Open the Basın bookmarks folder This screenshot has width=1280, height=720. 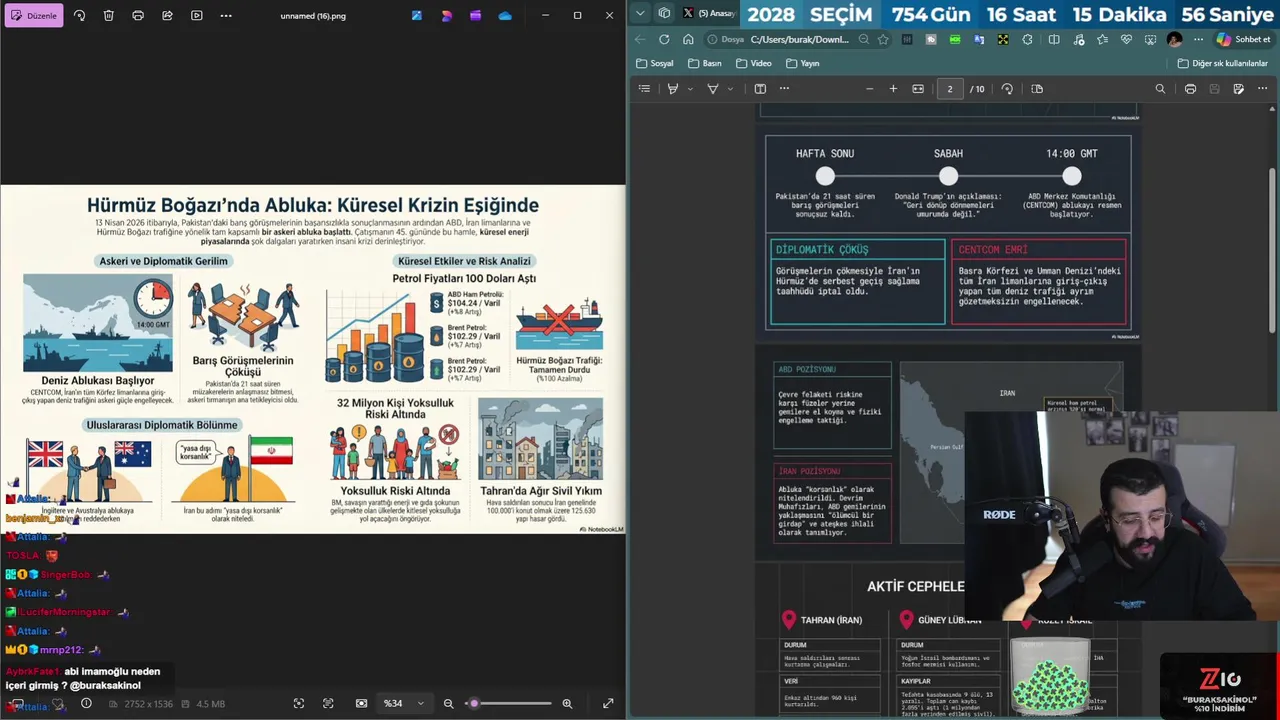[704, 63]
